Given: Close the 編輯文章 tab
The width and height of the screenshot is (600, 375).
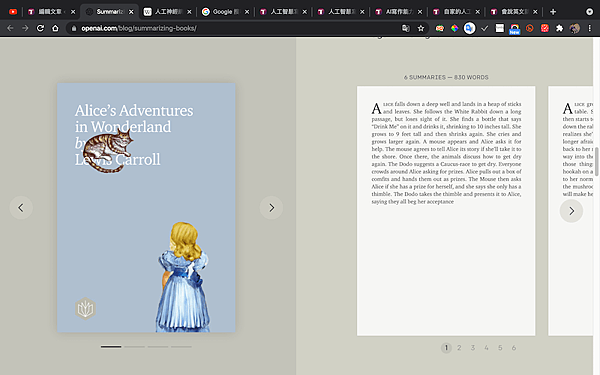Looking at the screenshot, I should coord(73,12).
